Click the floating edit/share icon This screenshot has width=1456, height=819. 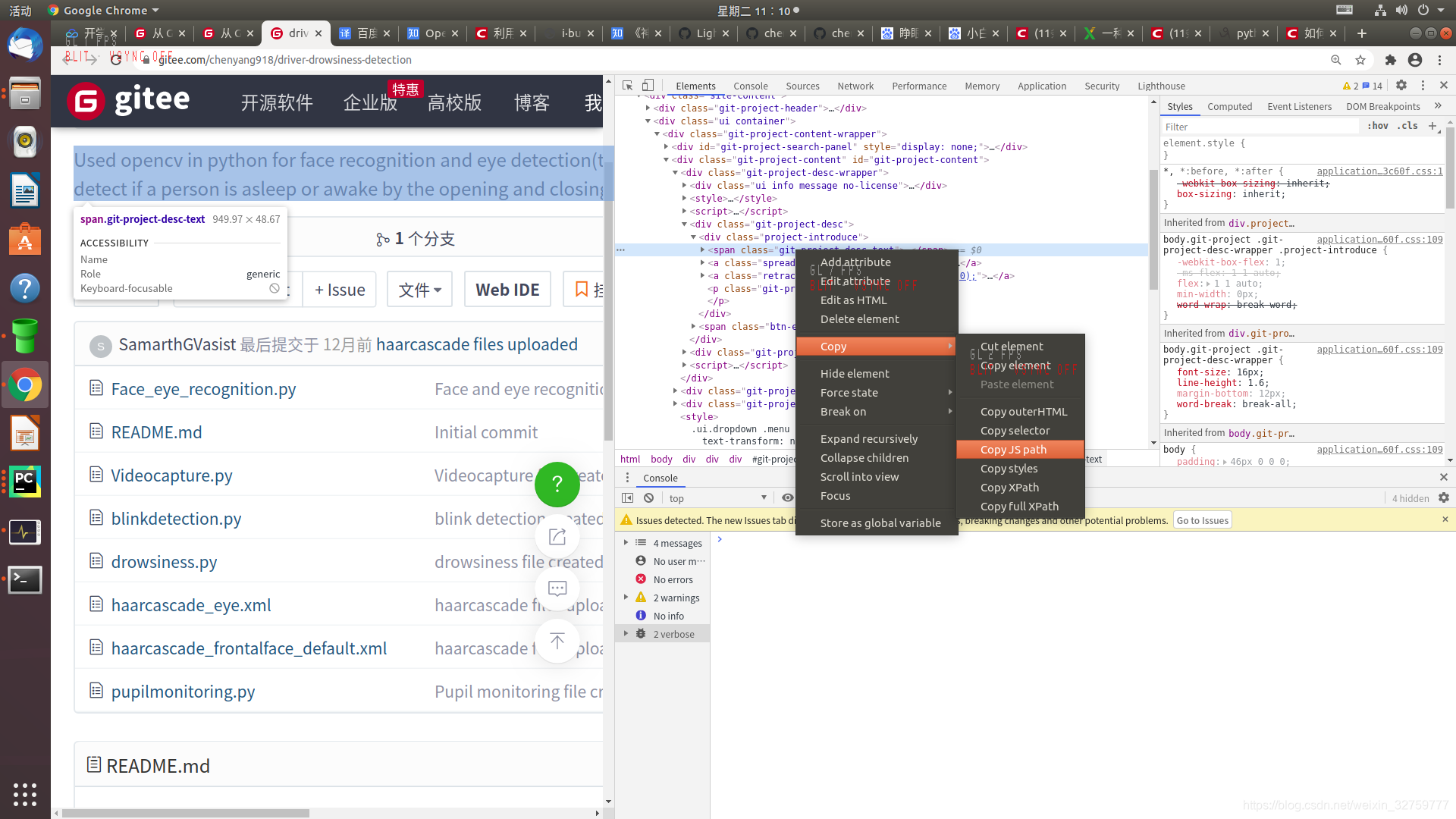click(x=557, y=536)
